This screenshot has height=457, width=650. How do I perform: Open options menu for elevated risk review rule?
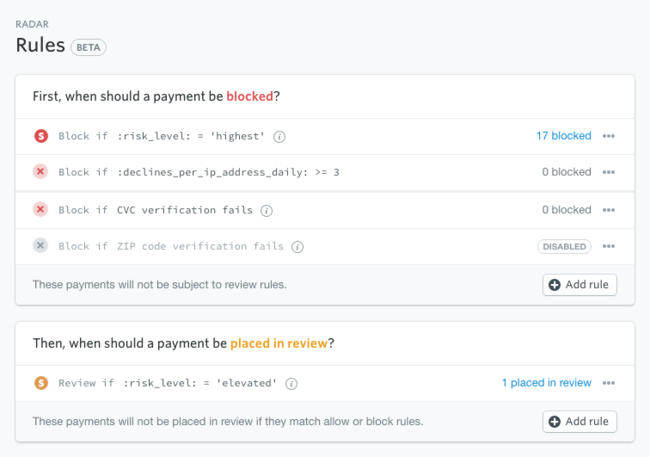click(609, 383)
